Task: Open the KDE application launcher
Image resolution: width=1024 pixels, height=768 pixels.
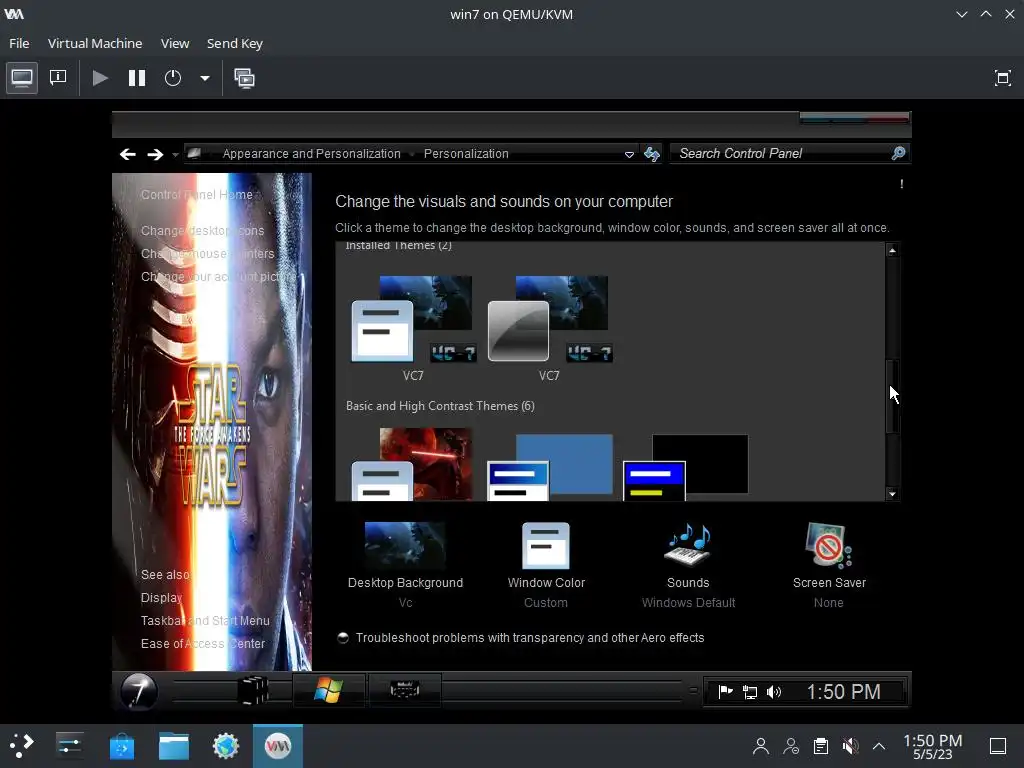Action: (22, 746)
